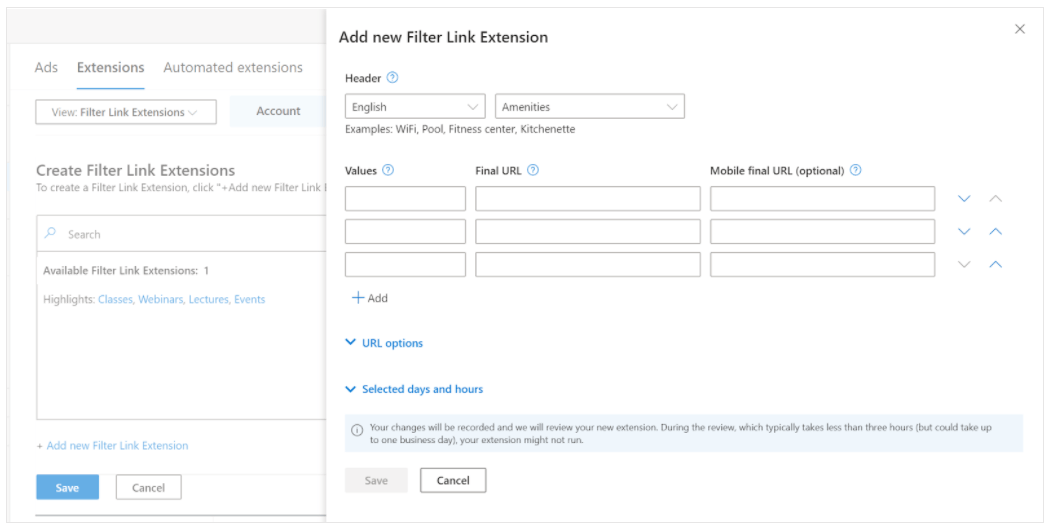Focus third row Values input

pos(406,264)
